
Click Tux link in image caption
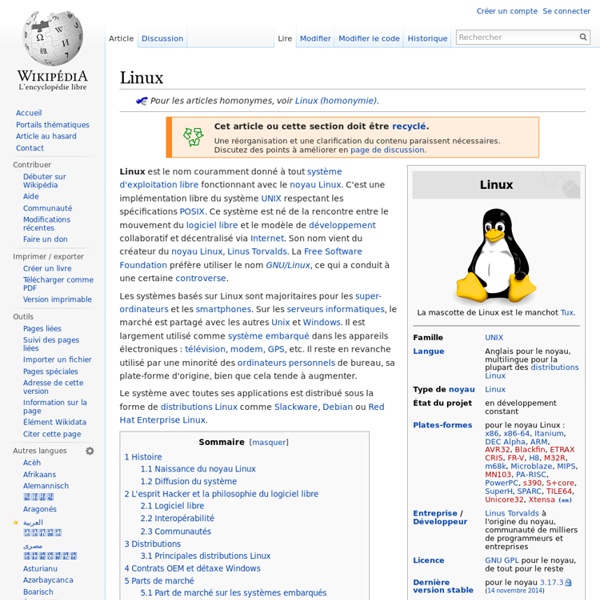click(x=567, y=313)
